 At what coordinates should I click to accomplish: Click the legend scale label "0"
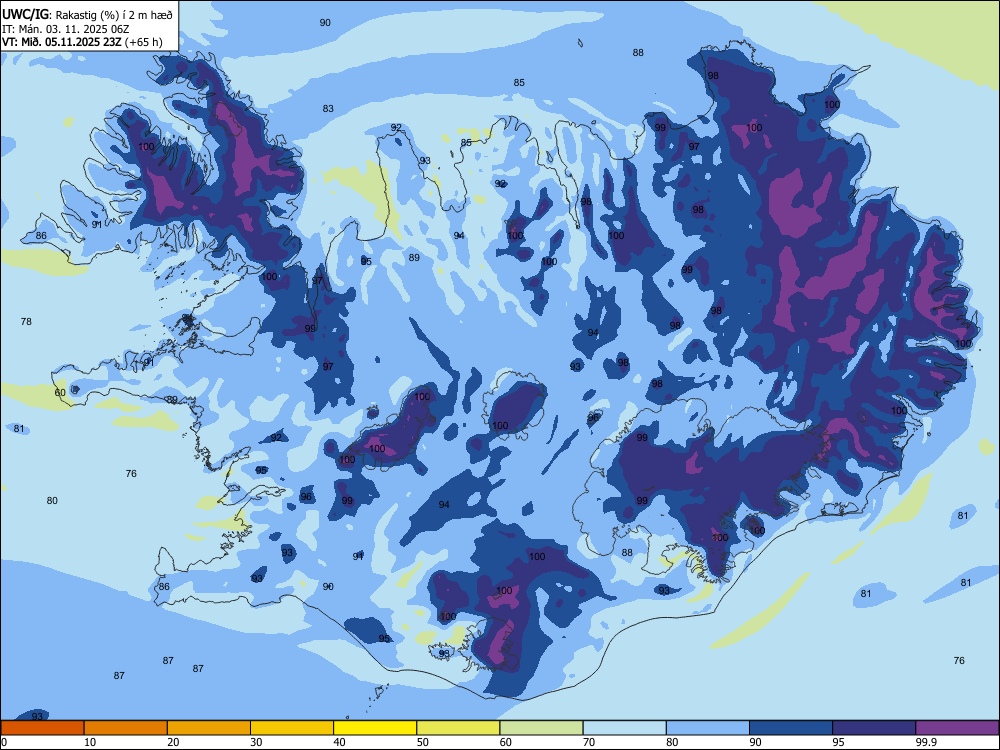point(4,742)
